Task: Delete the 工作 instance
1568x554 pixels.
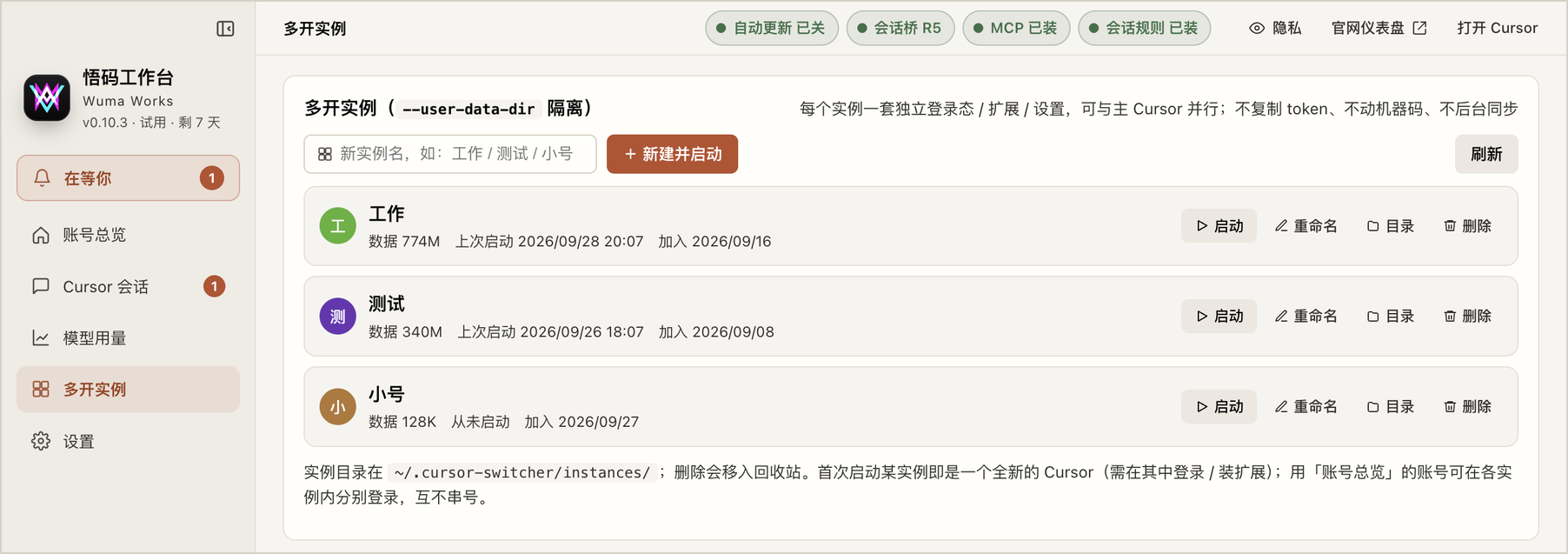Action: [1467, 226]
